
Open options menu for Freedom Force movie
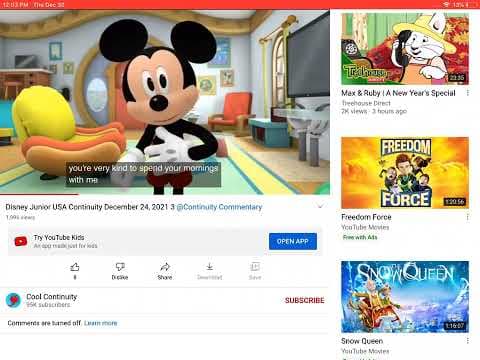tap(468, 217)
